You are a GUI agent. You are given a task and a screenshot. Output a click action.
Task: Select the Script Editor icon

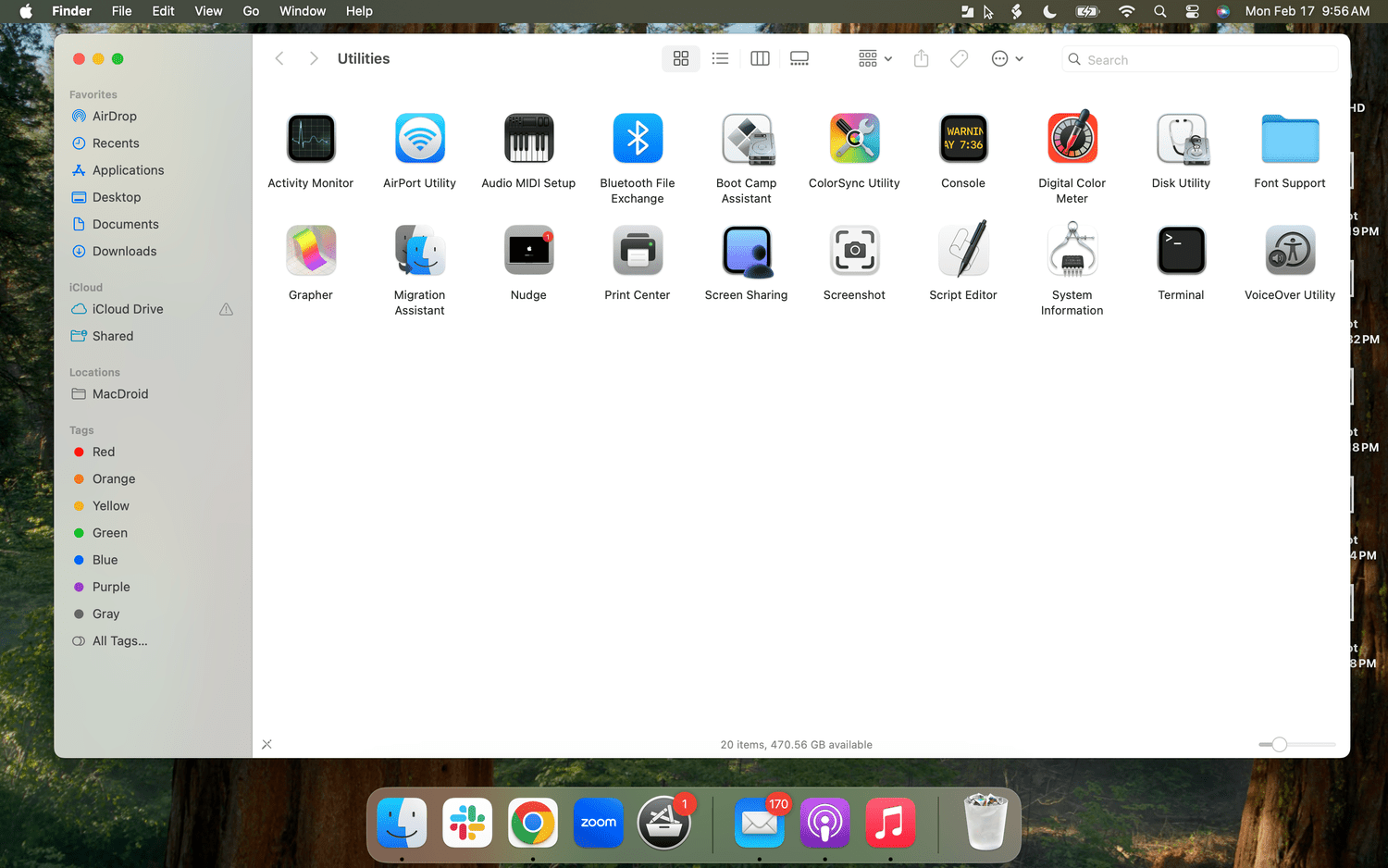tap(963, 251)
